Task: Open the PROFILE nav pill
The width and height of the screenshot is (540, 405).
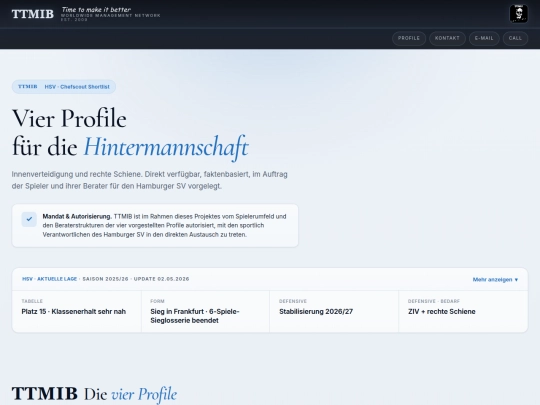Action: pos(409,38)
